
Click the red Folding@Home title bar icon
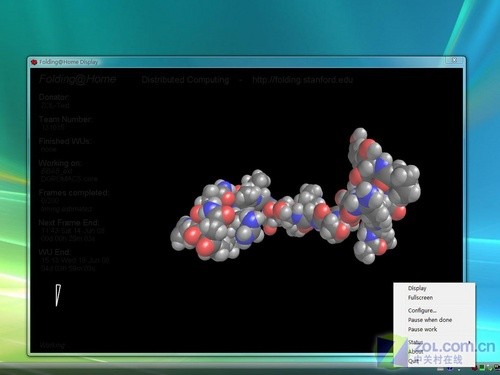point(34,62)
